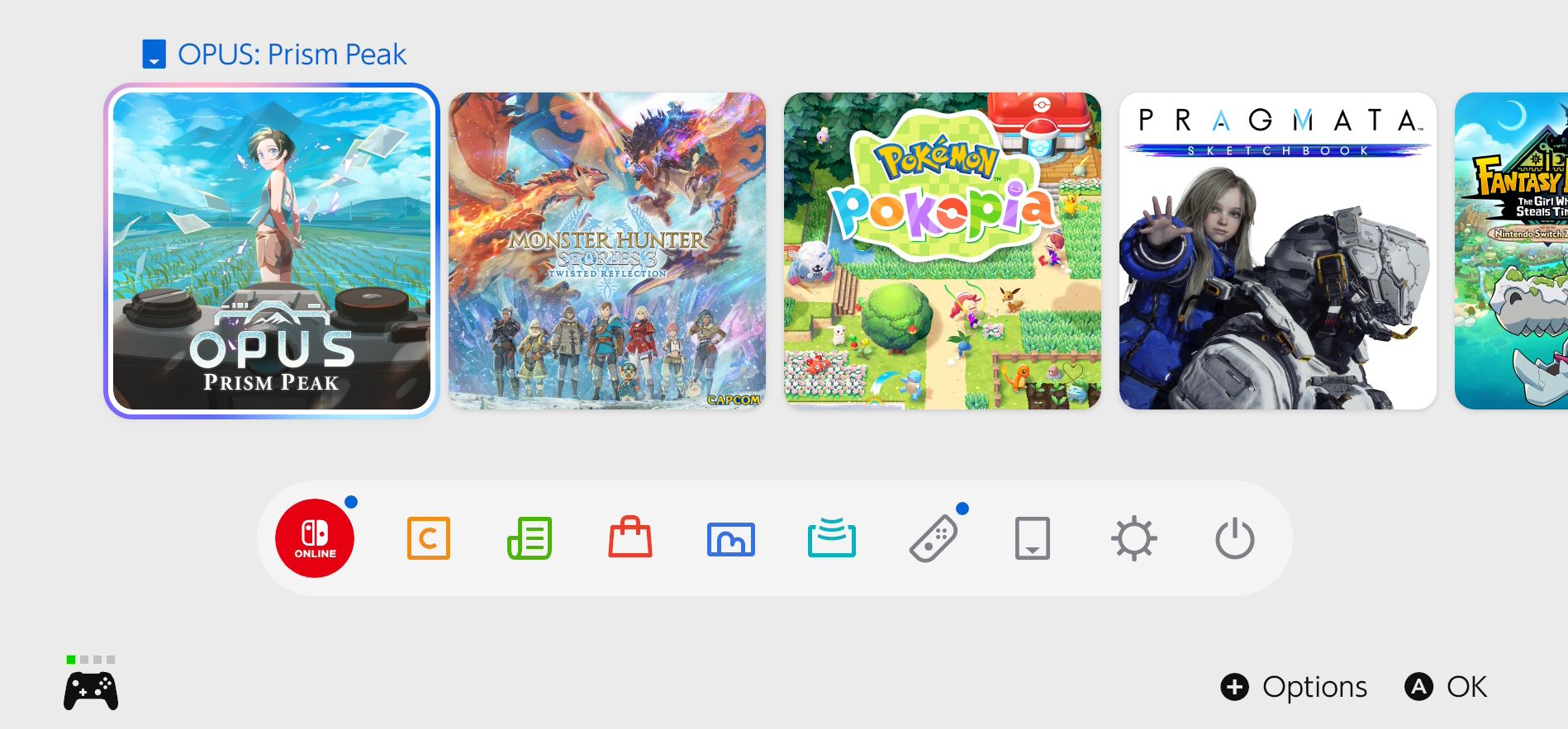
Task: Click the "OPUS: Prism Peak" title text
Action: (292, 54)
